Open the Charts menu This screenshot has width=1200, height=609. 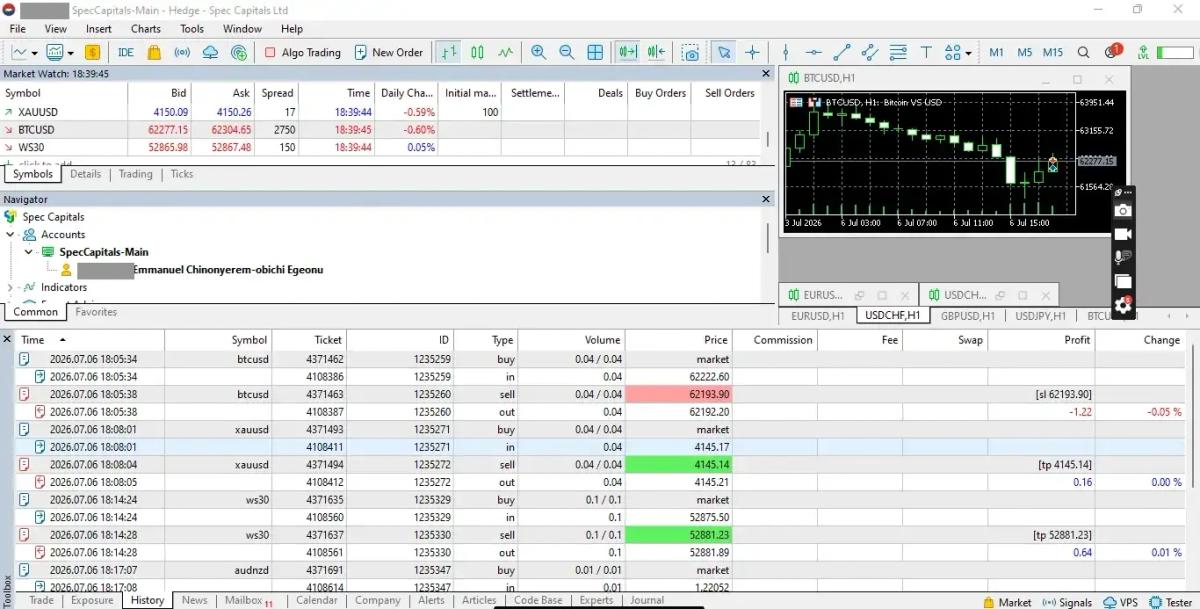point(146,29)
